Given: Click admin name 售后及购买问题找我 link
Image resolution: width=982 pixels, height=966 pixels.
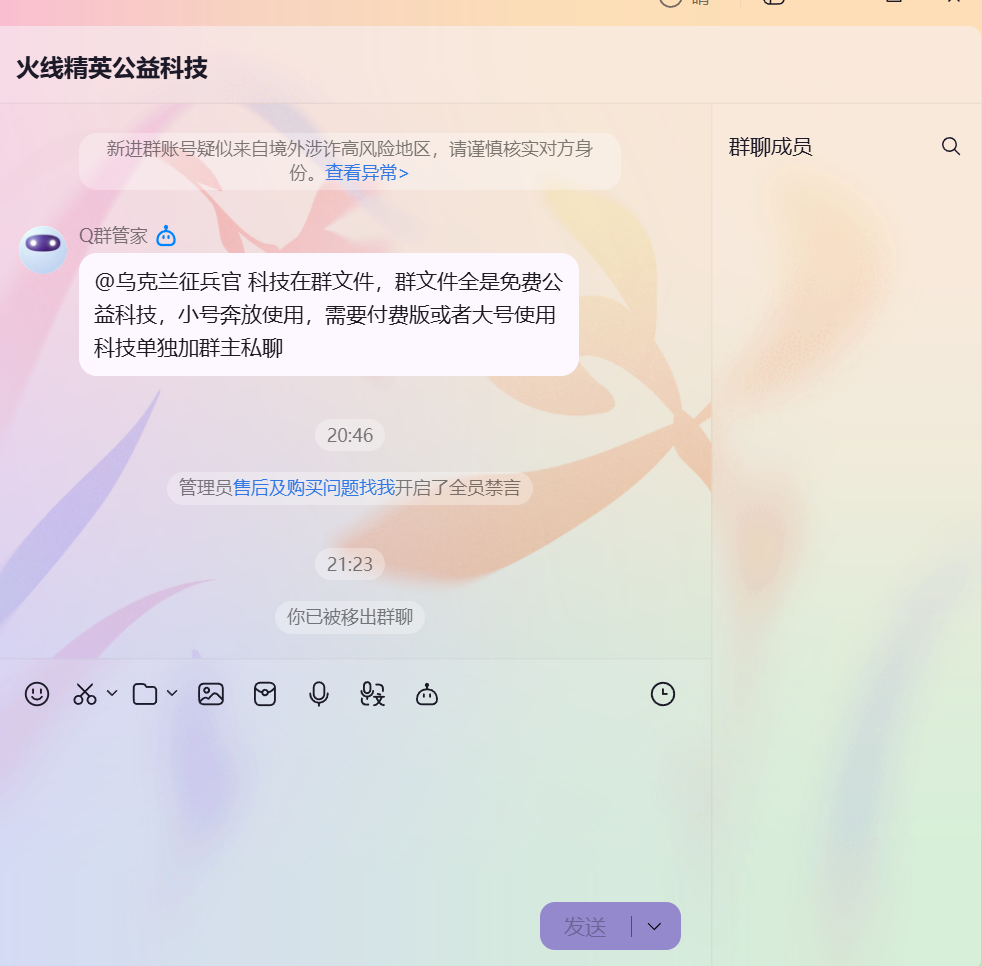Looking at the screenshot, I should click(x=314, y=487).
